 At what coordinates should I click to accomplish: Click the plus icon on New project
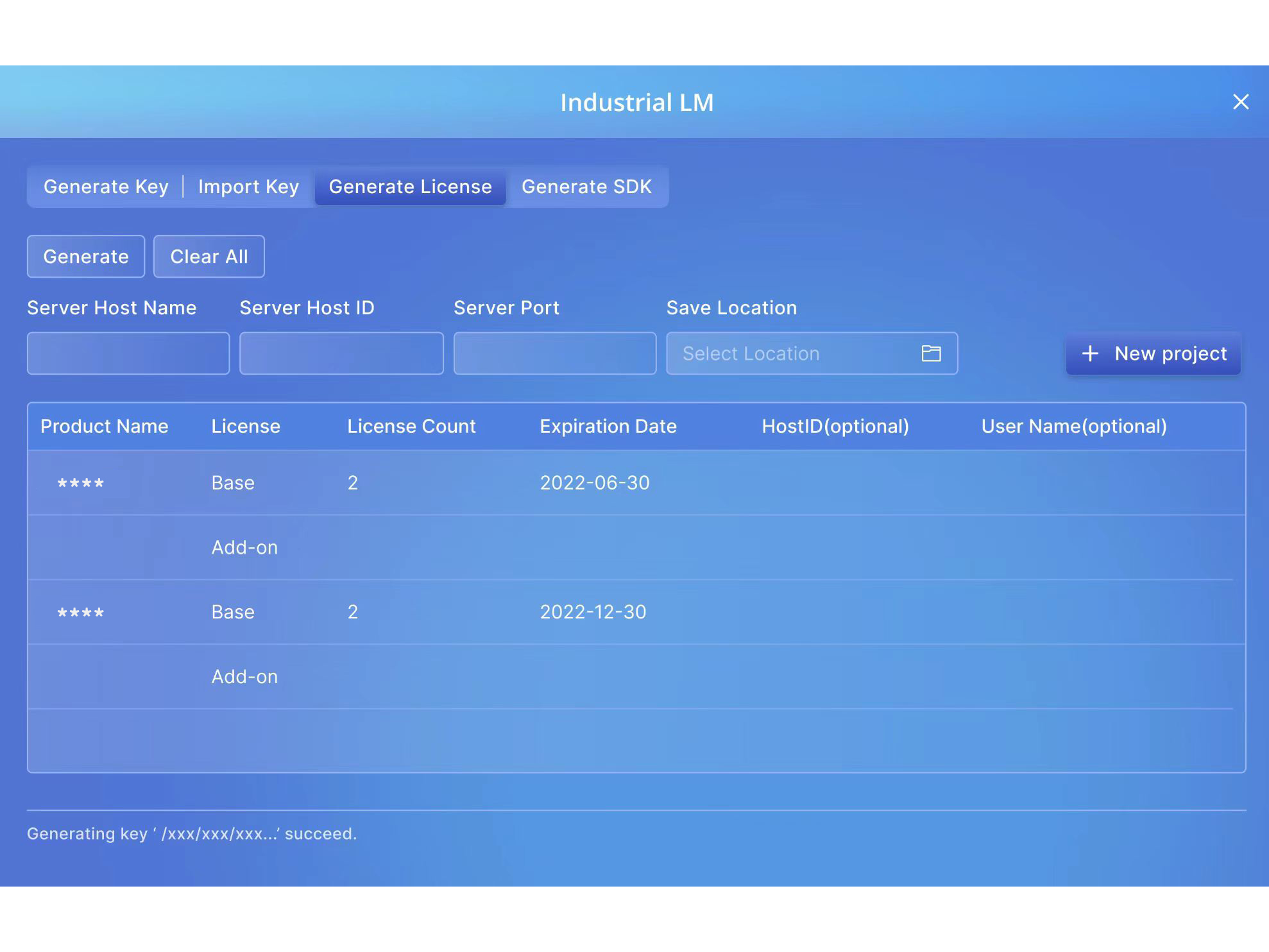coord(1090,353)
